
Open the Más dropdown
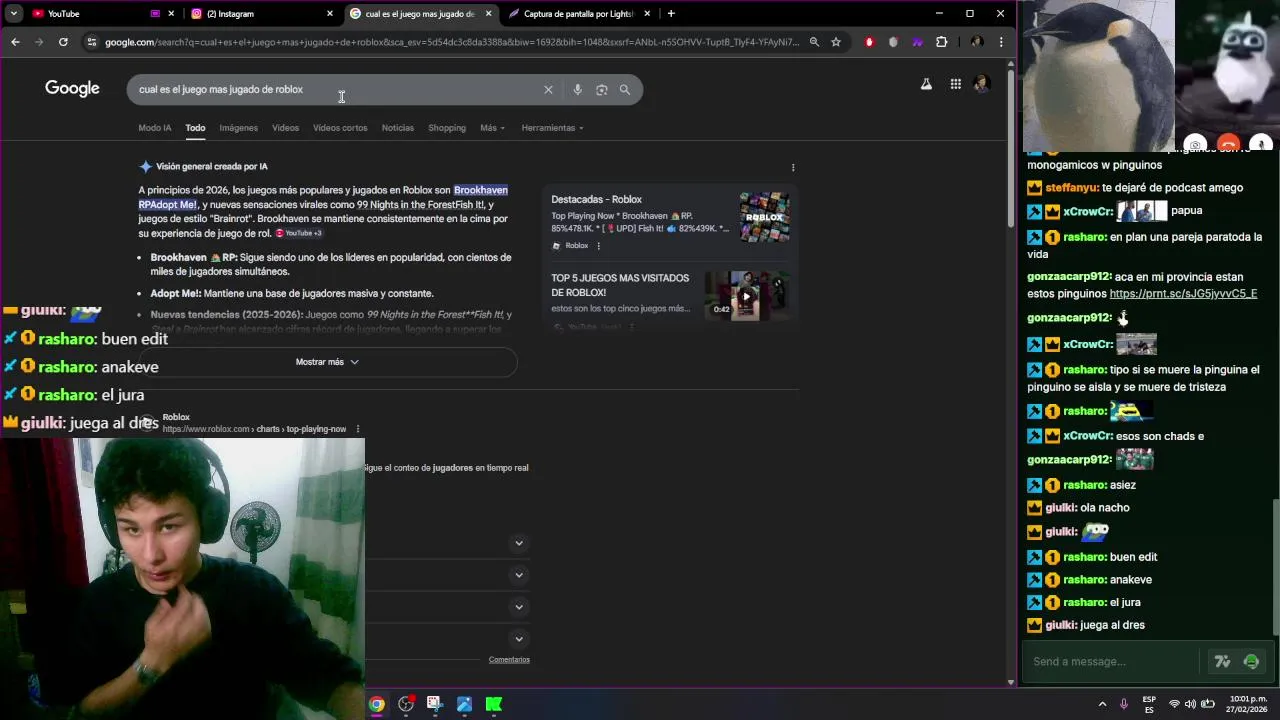[492, 128]
